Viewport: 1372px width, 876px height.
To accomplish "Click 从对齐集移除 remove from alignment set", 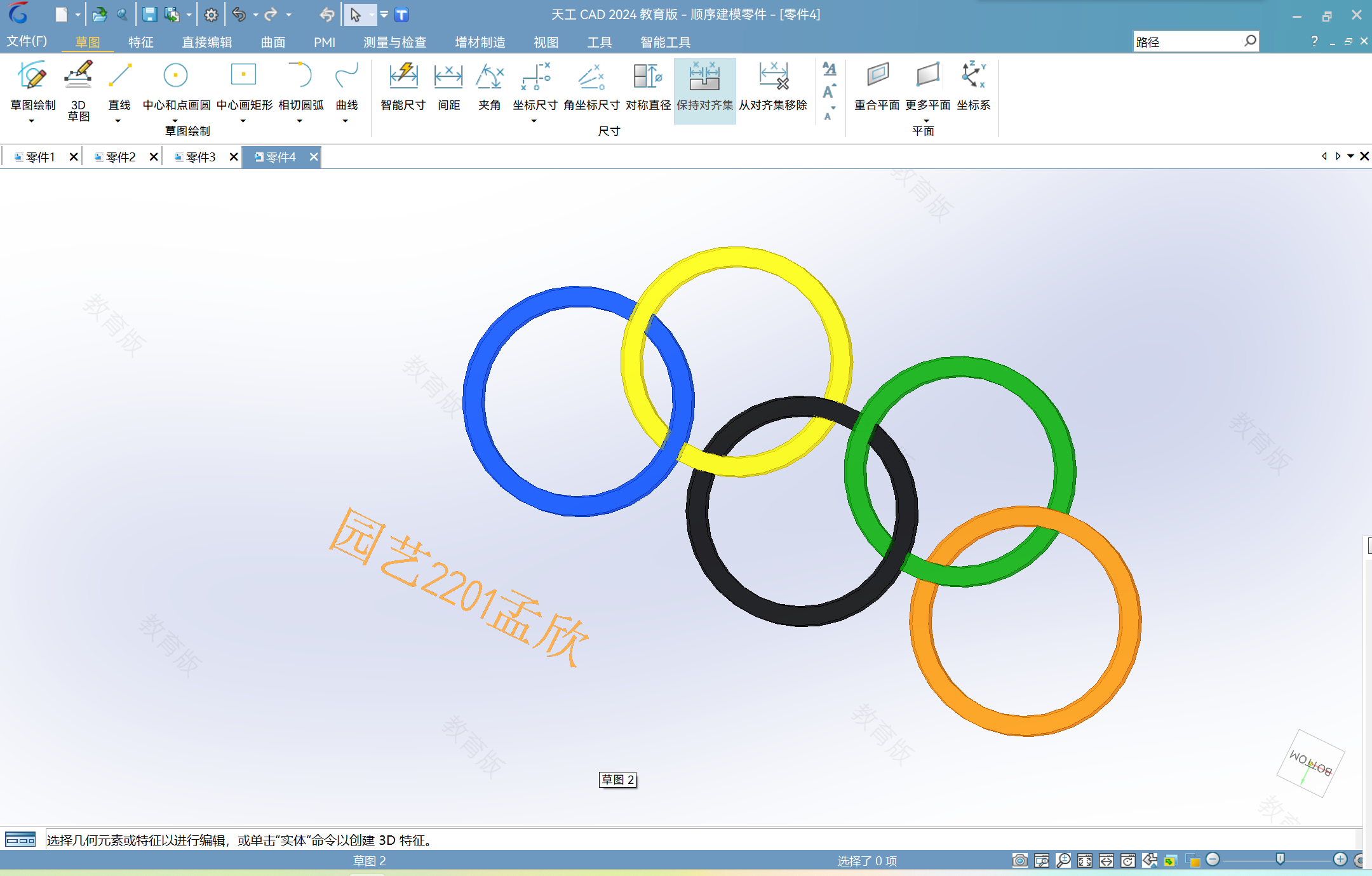I will coord(773,87).
